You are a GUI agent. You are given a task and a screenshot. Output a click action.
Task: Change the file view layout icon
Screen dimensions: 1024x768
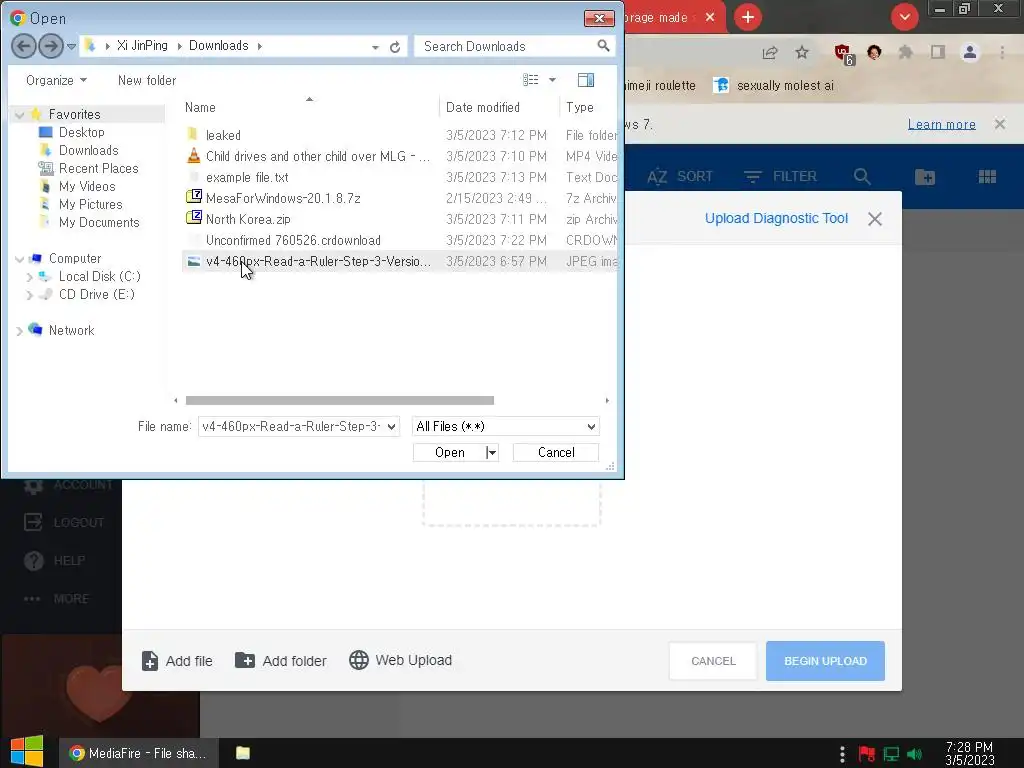tap(530, 80)
